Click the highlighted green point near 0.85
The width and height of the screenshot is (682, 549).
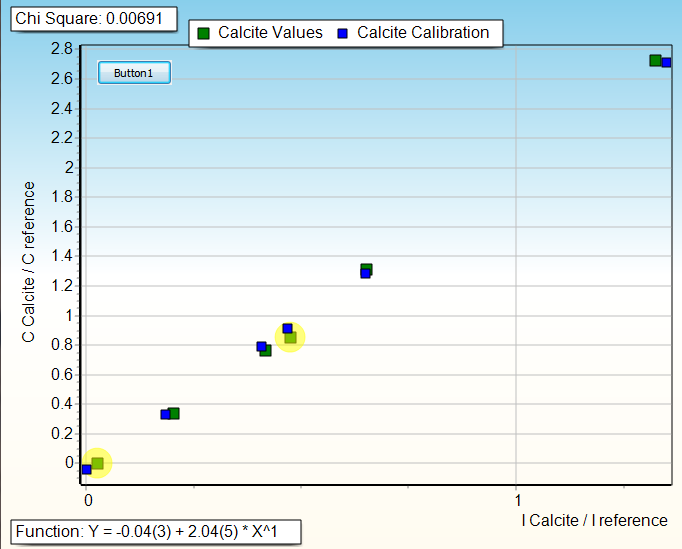click(291, 337)
